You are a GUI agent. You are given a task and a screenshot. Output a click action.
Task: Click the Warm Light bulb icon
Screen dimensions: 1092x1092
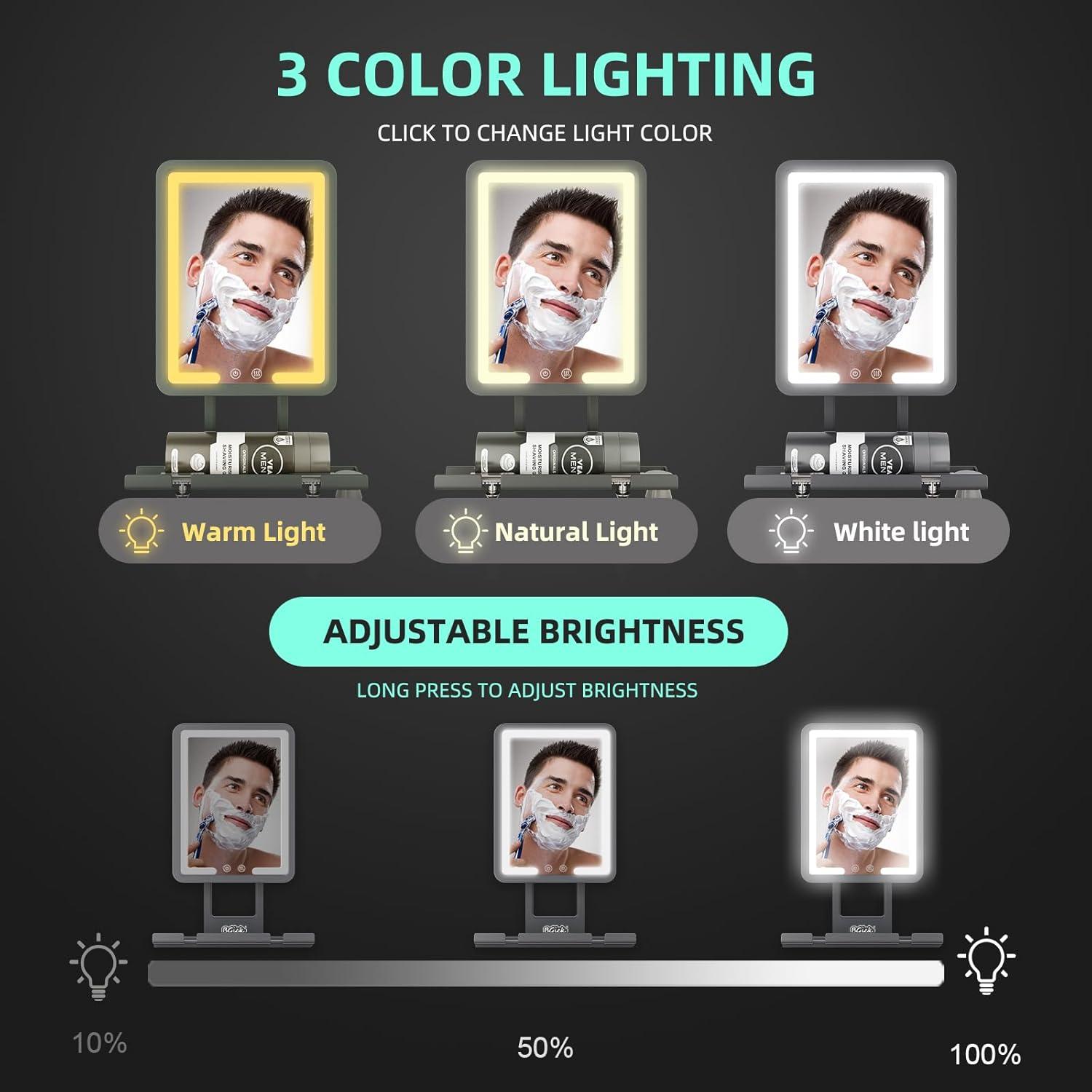[x=141, y=531]
